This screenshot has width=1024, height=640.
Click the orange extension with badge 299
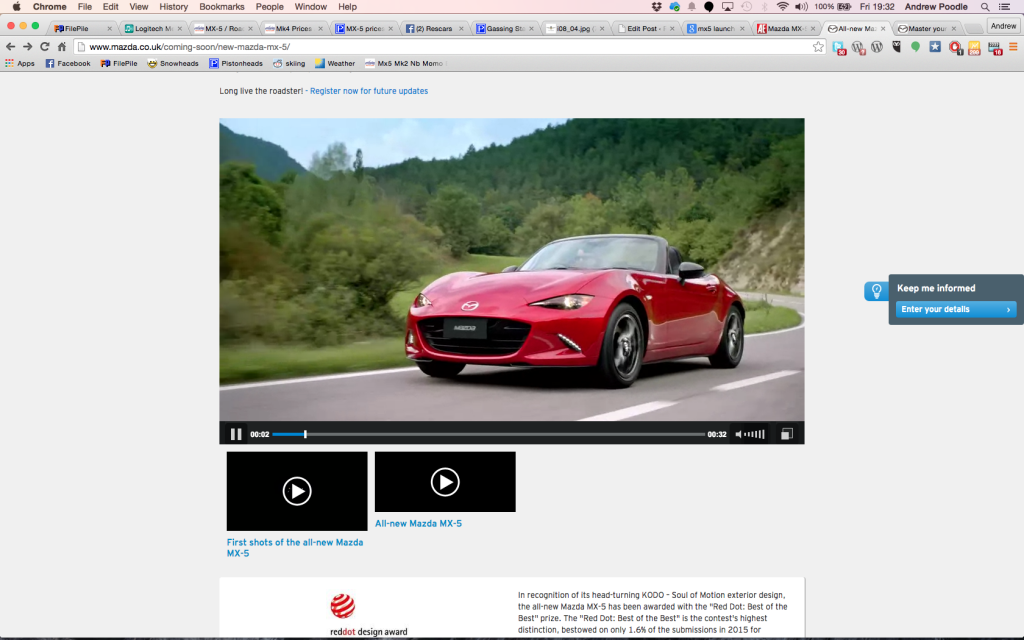[x=974, y=48]
